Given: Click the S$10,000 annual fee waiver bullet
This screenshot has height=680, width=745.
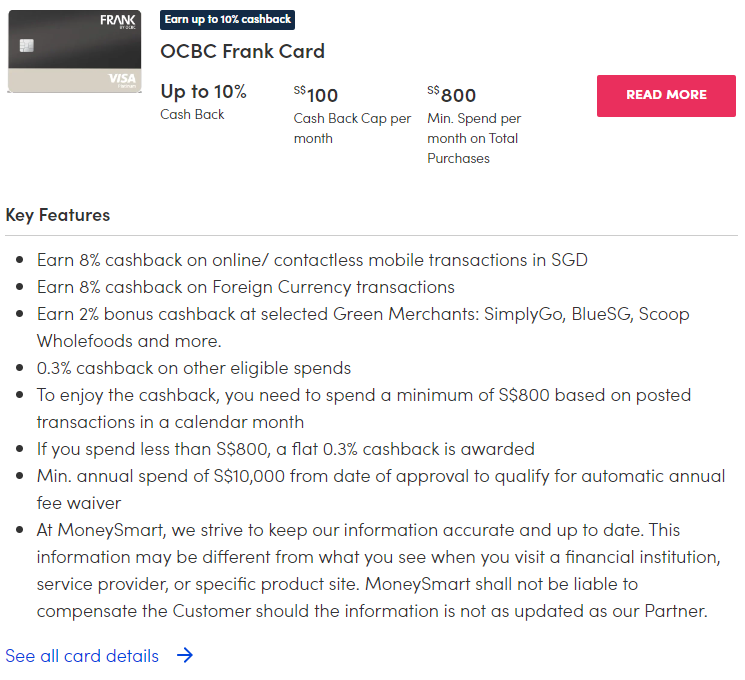Looking at the screenshot, I should point(381,476).
